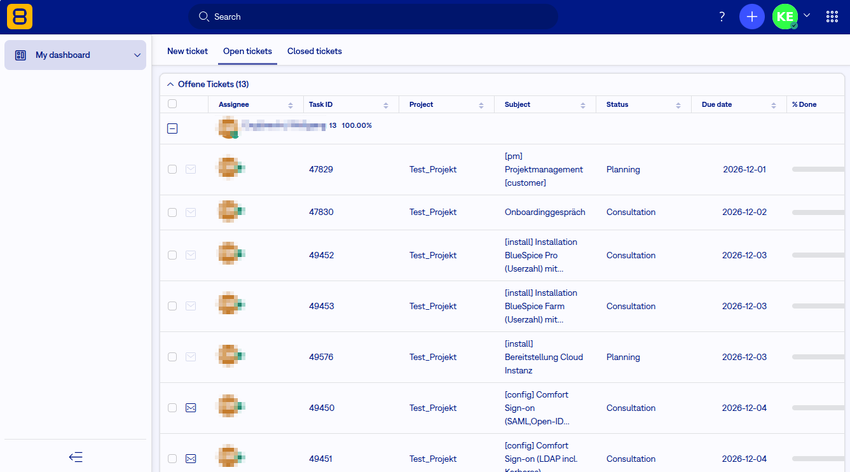850x472 pixels.
Task: Check the box for ticket 49453
Action: (x=172, y=306)
